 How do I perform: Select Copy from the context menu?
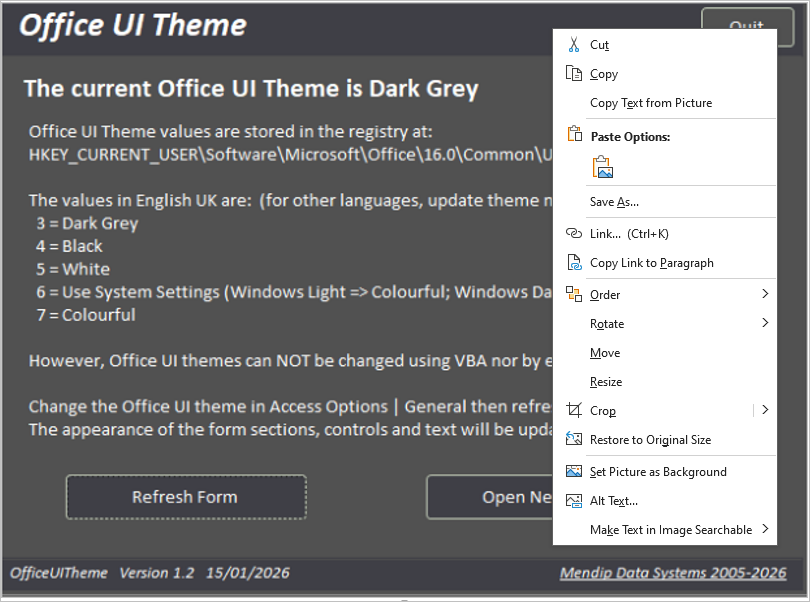[x=664, y=74]
